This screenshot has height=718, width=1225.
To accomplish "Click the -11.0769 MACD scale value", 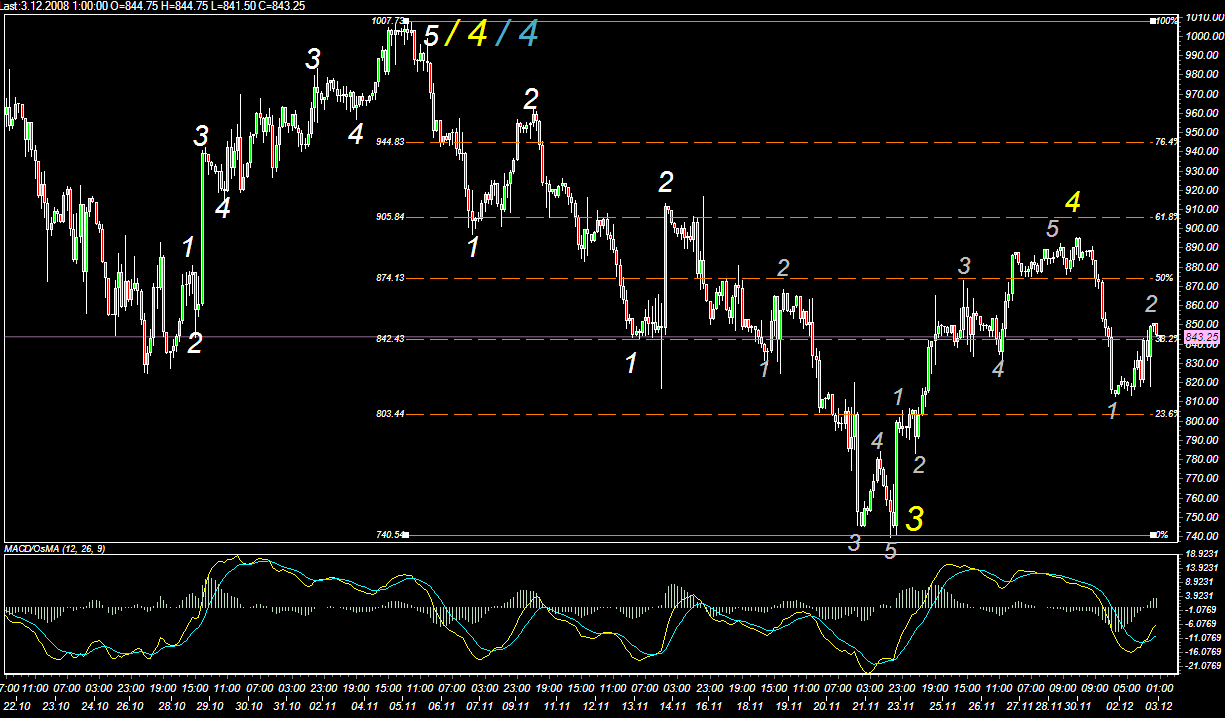I will click(x=1203, y=637).
